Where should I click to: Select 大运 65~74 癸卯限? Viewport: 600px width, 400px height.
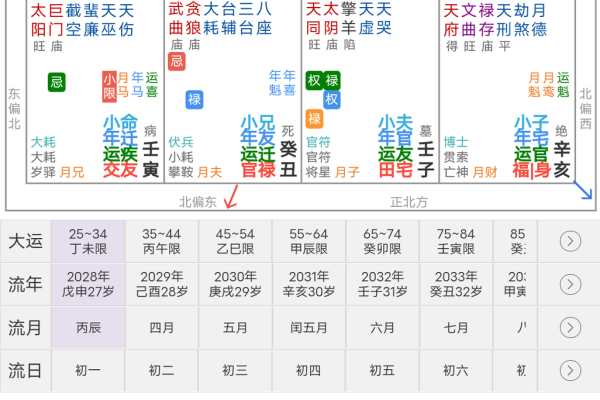[x=382, y=241]
